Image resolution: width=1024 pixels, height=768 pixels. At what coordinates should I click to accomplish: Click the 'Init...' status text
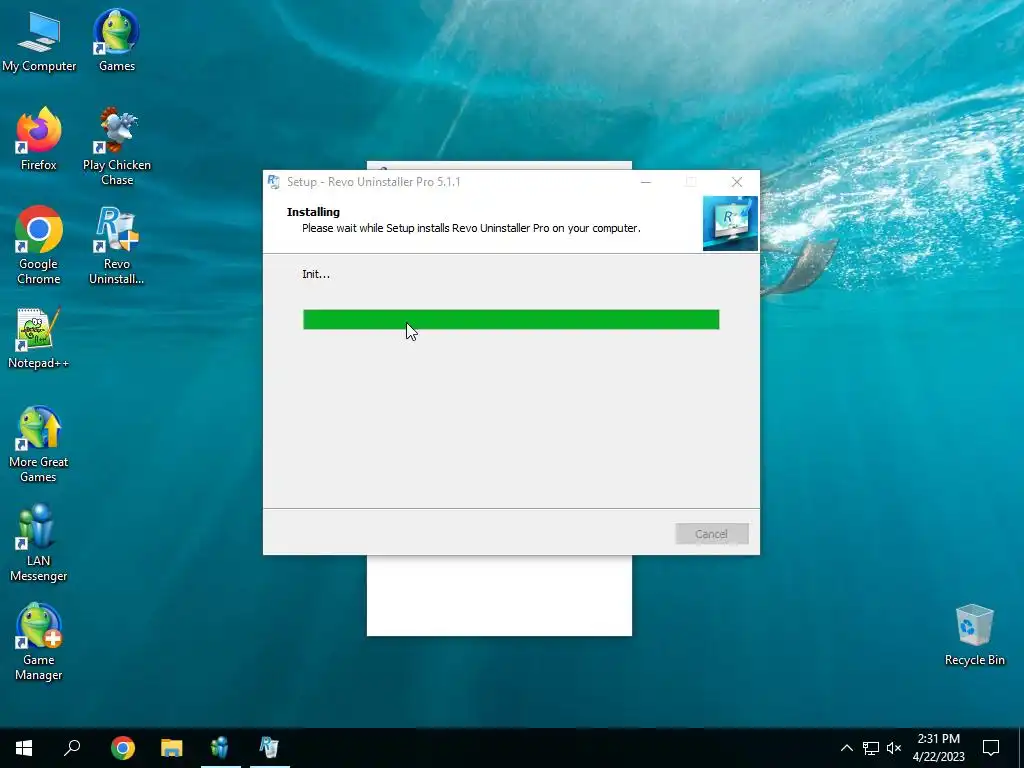316,274
